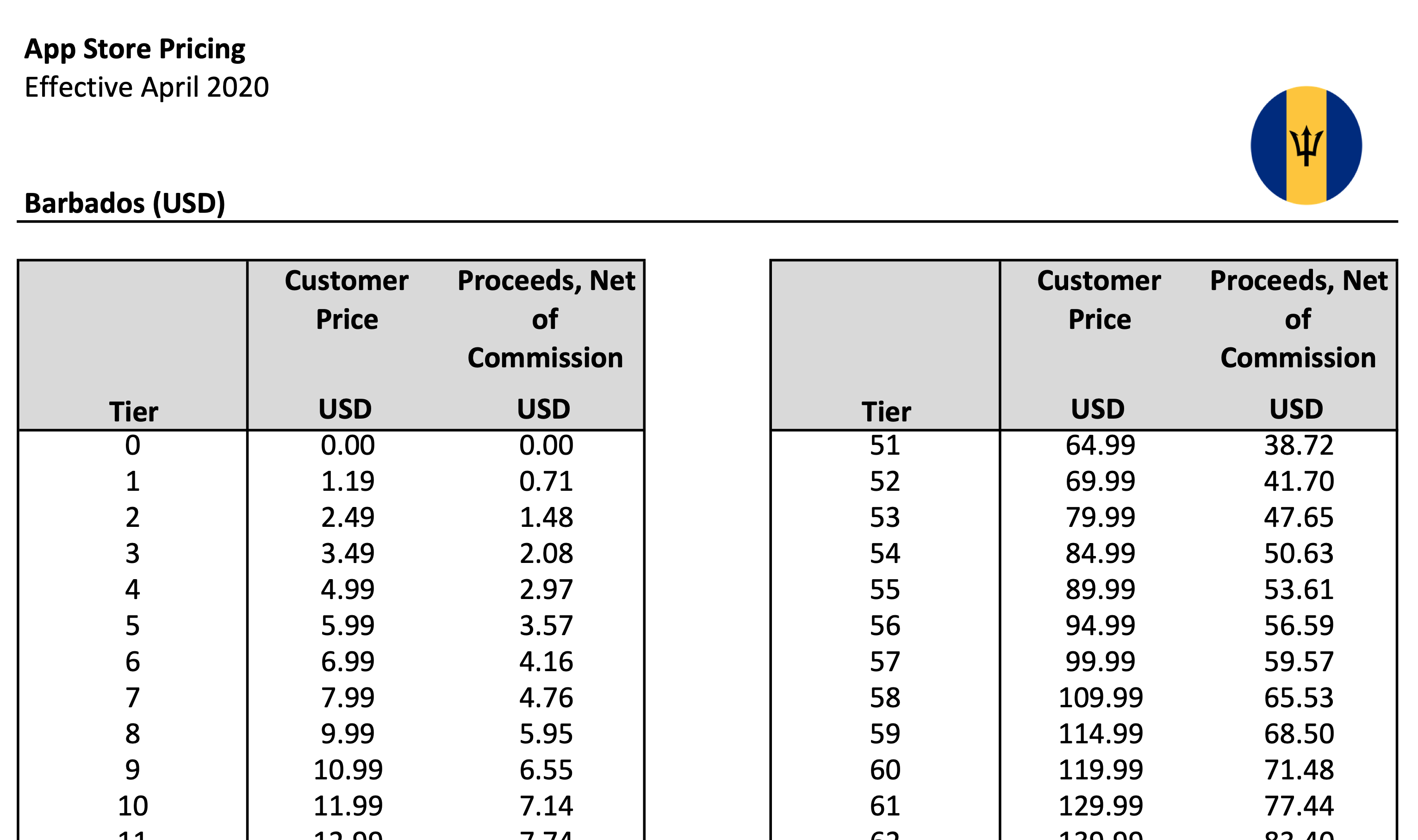Click the tier 8 row number

point(132,734)
